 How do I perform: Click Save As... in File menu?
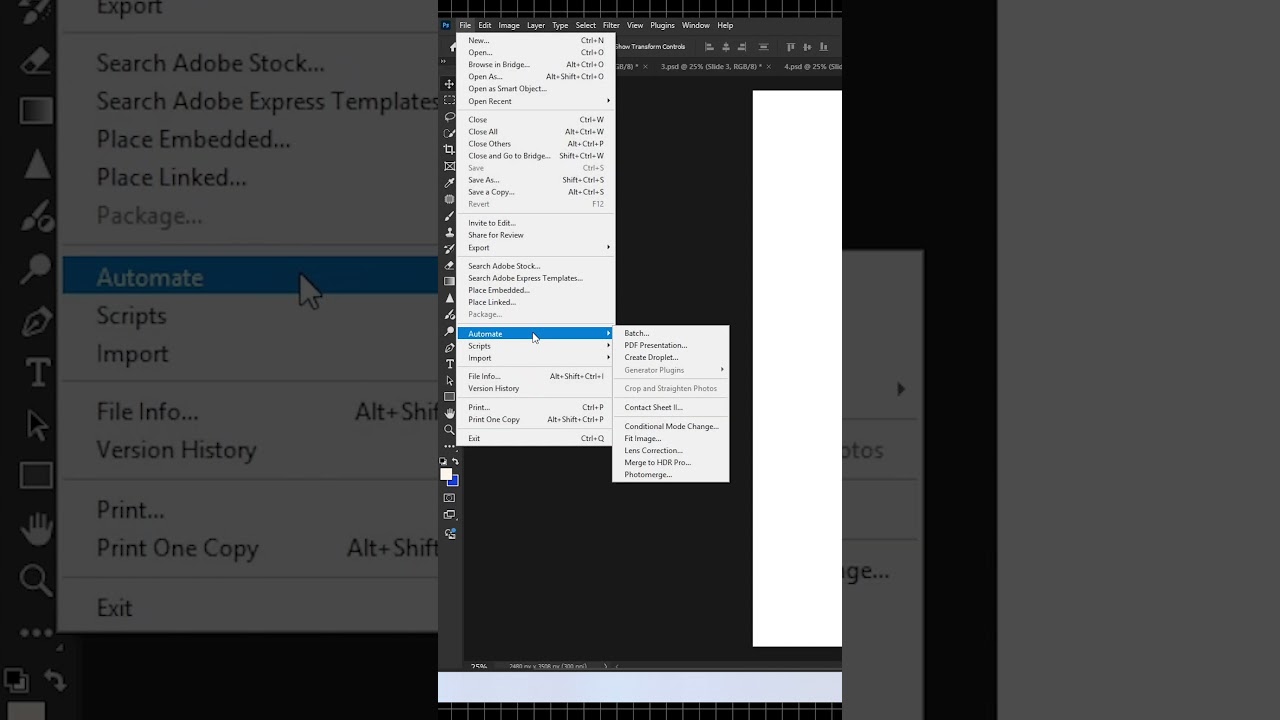coord(536,180)
